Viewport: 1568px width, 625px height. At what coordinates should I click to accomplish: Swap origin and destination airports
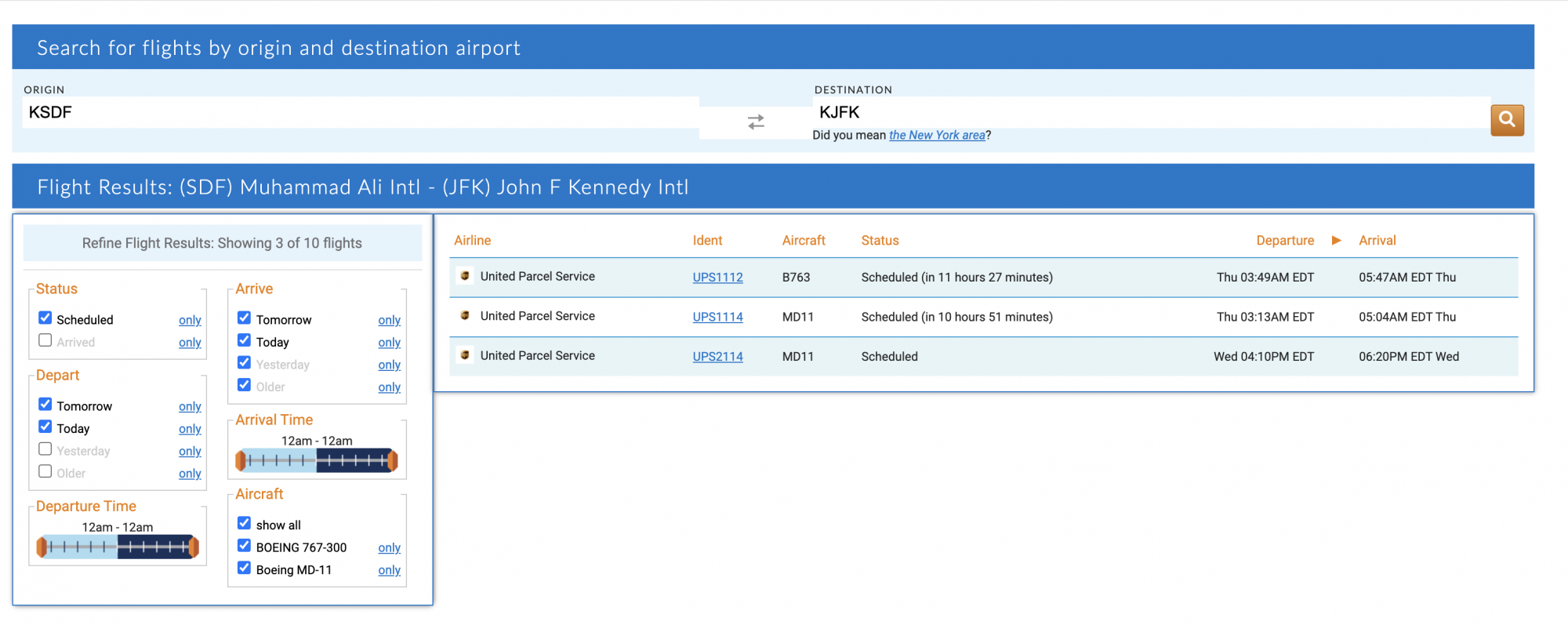point(756,122)
